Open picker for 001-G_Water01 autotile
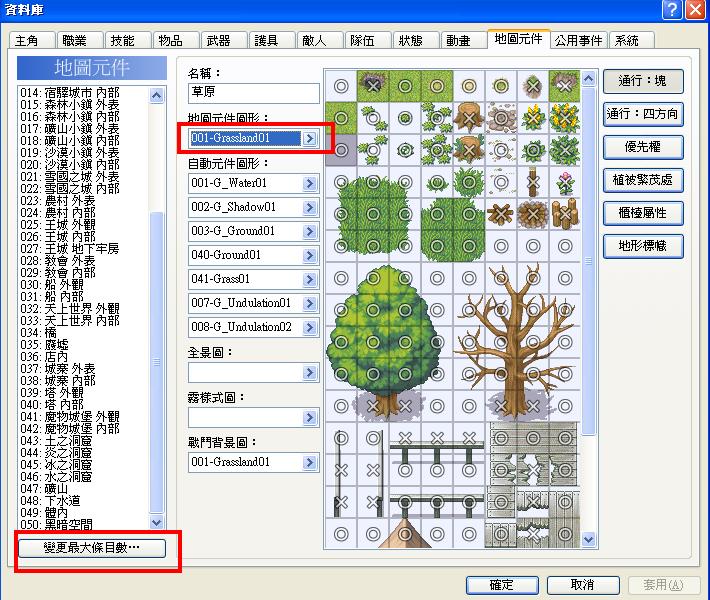Image resolution: width=710 pixels, height=600 pixels. tap(310, 183)
